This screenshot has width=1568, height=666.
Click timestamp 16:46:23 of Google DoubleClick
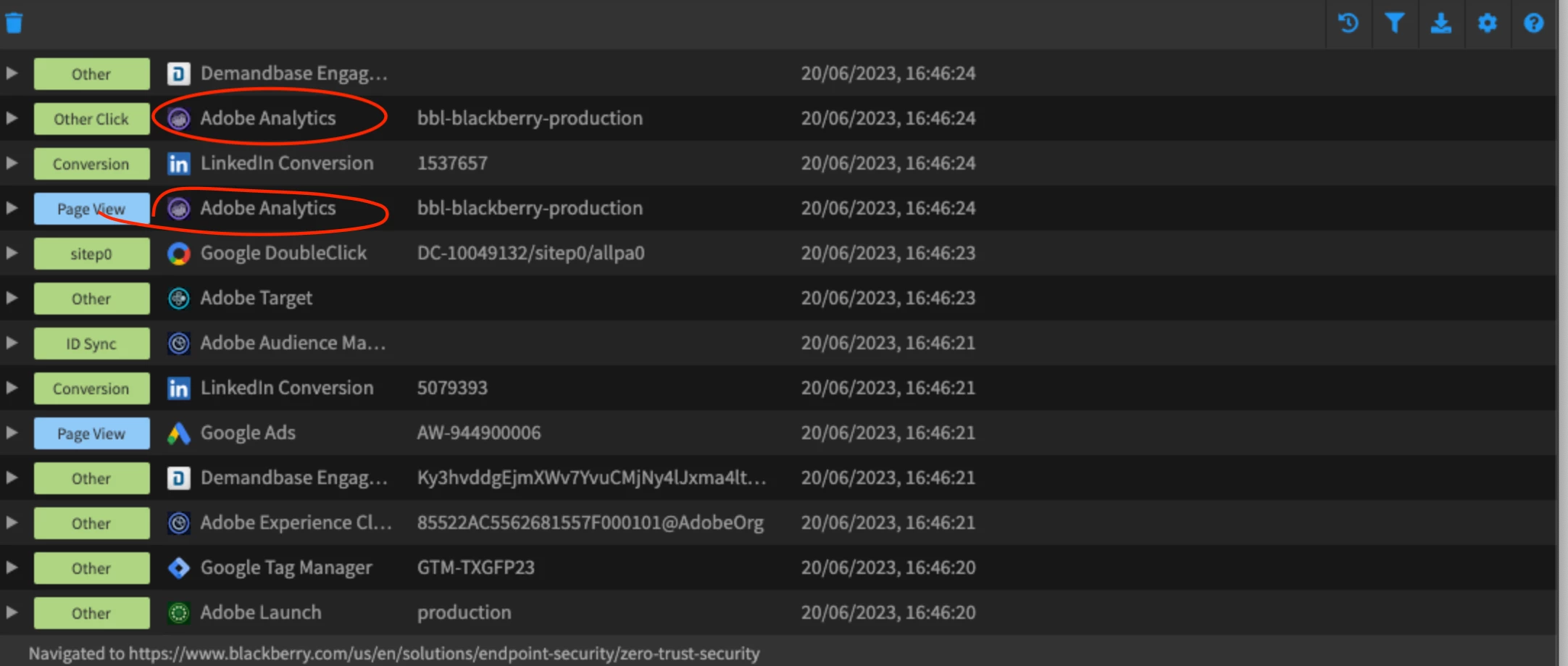pos(888,253)
